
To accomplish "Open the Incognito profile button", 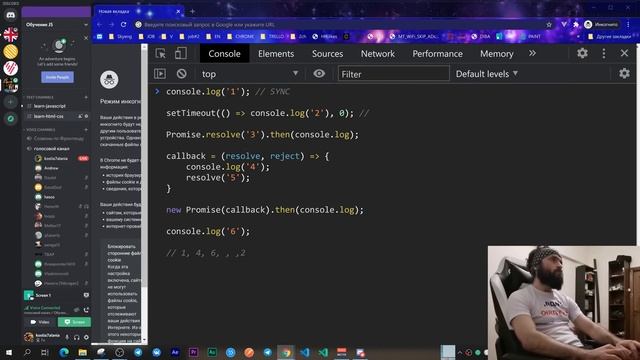I will point(601,25).
